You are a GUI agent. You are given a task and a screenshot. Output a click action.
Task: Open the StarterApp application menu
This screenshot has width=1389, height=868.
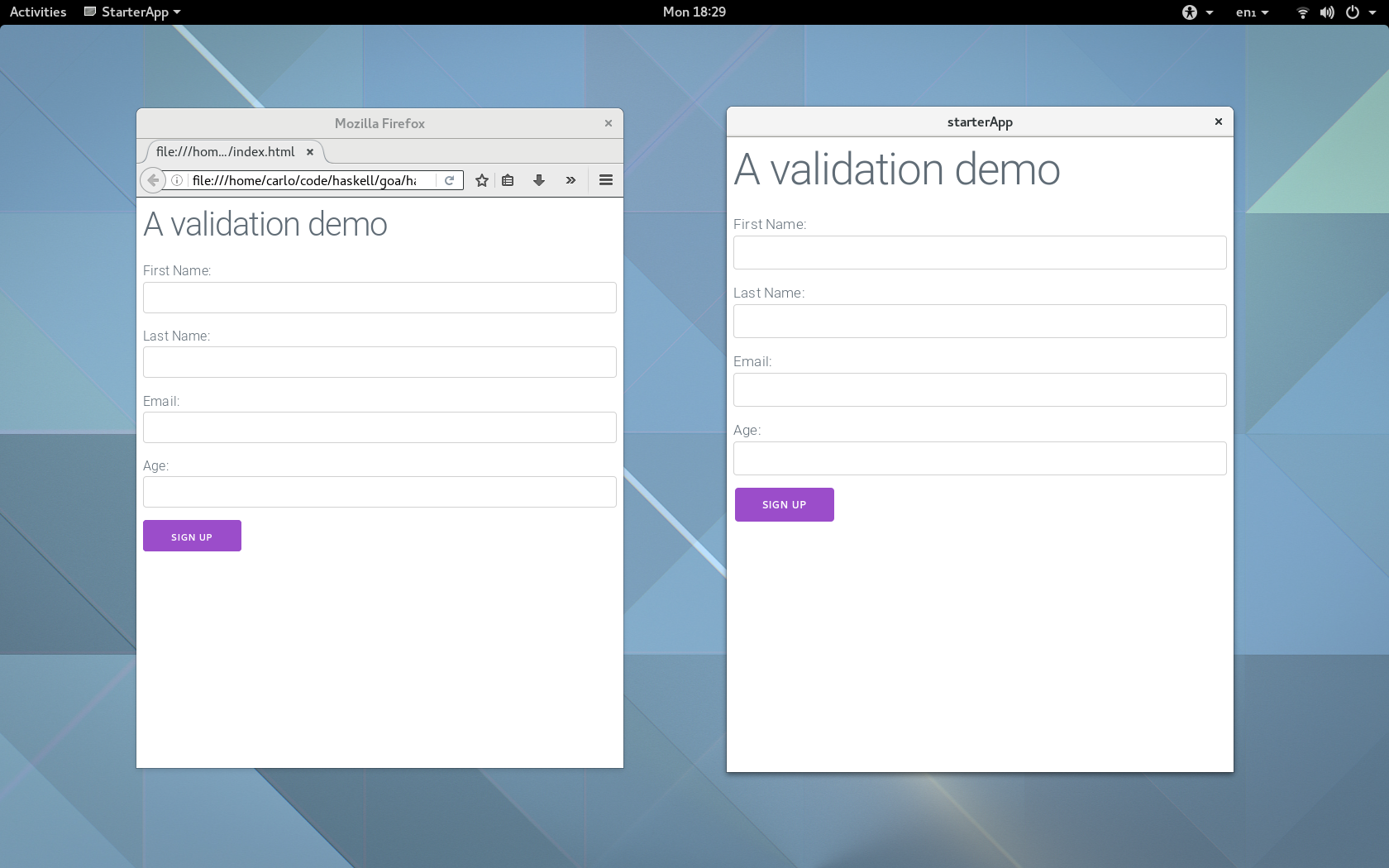[x=133, y=12]
